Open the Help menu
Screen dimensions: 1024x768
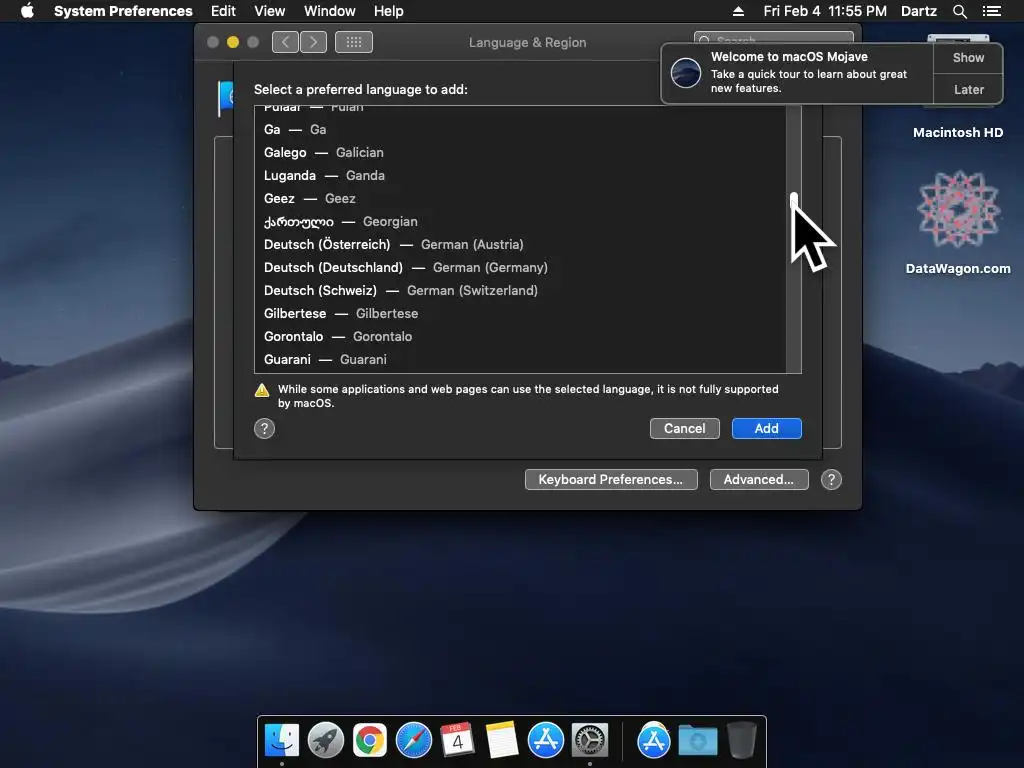click(x=388, y=11)
